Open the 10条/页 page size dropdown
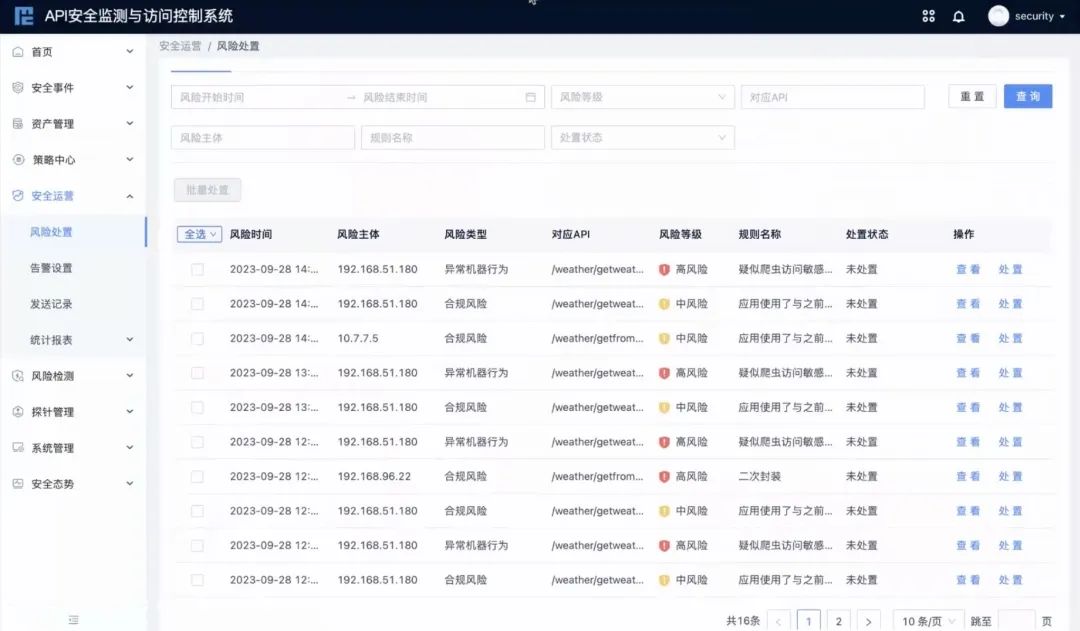The height and width of the screenshot is (631, 1080). (x=926, y=619)
